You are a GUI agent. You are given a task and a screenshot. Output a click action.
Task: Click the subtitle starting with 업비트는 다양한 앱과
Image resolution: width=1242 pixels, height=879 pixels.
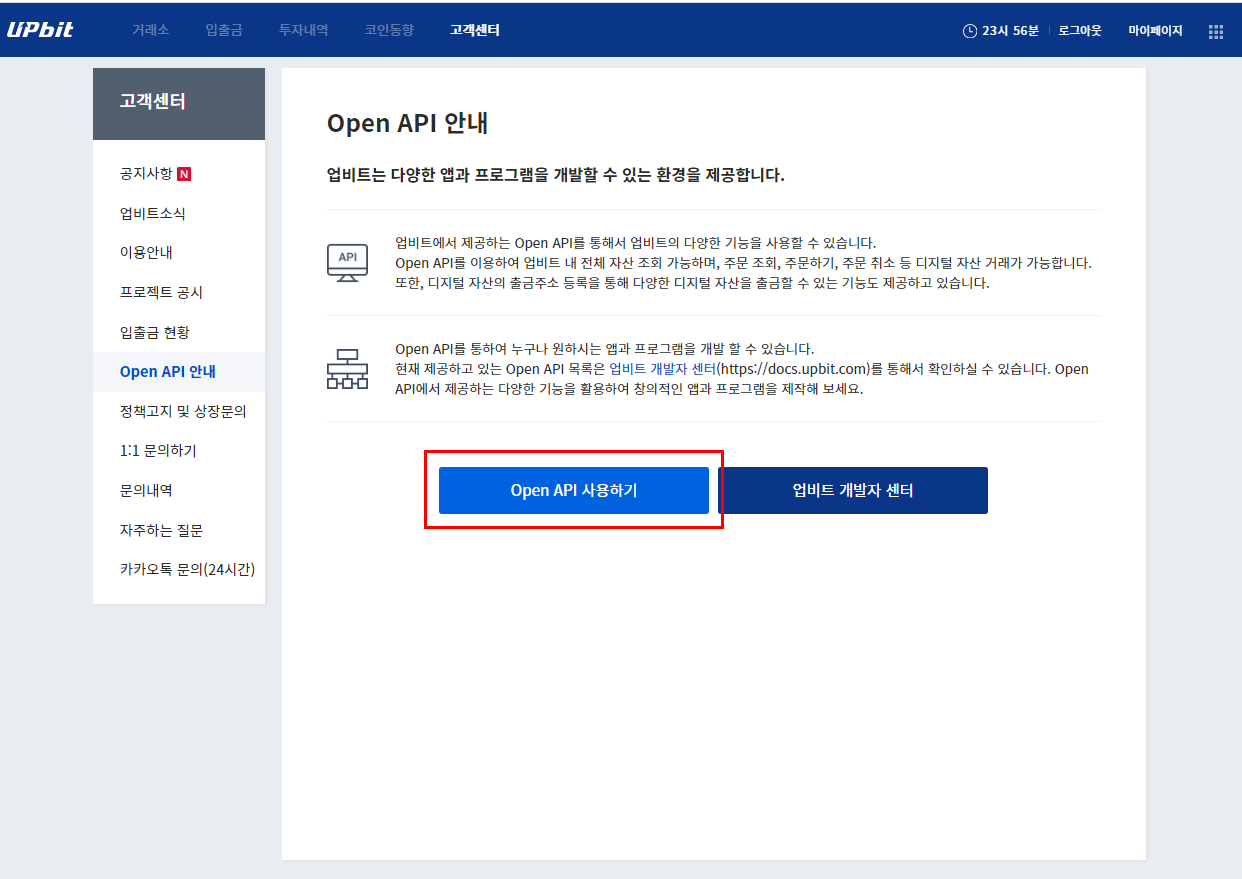[556, 175]
